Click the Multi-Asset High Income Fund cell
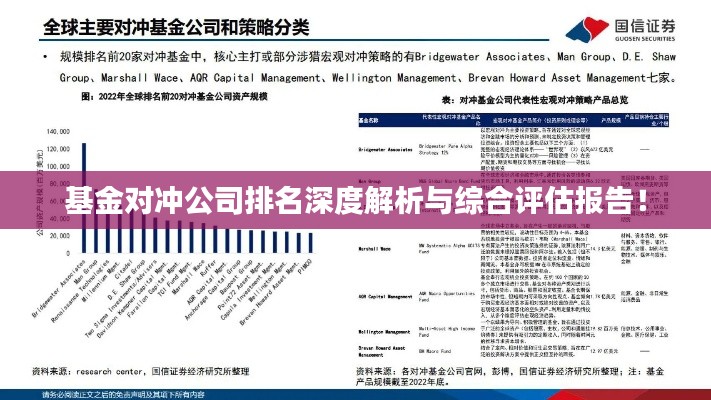This screenshot has height=400, width=711. 446,332
